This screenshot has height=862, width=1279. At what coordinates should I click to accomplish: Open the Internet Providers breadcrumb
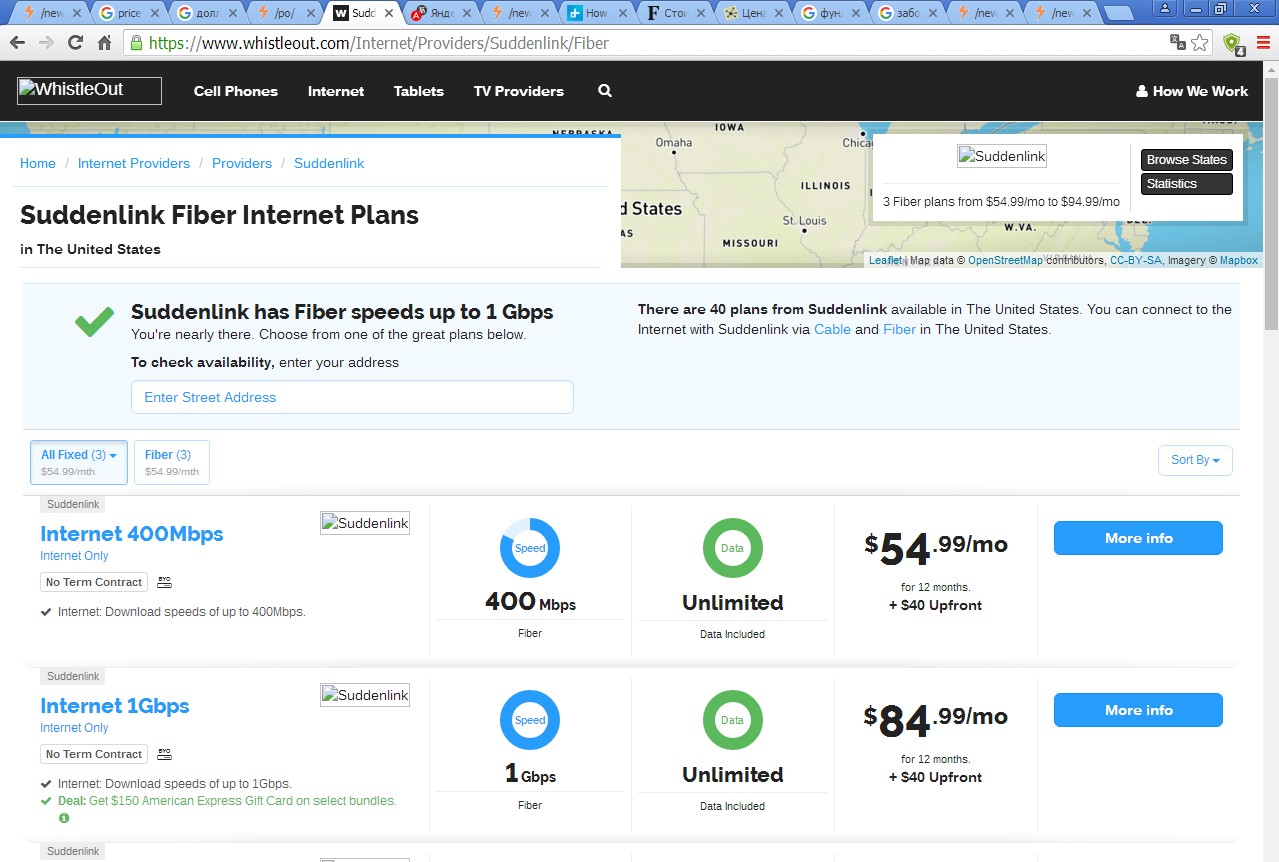134,163
